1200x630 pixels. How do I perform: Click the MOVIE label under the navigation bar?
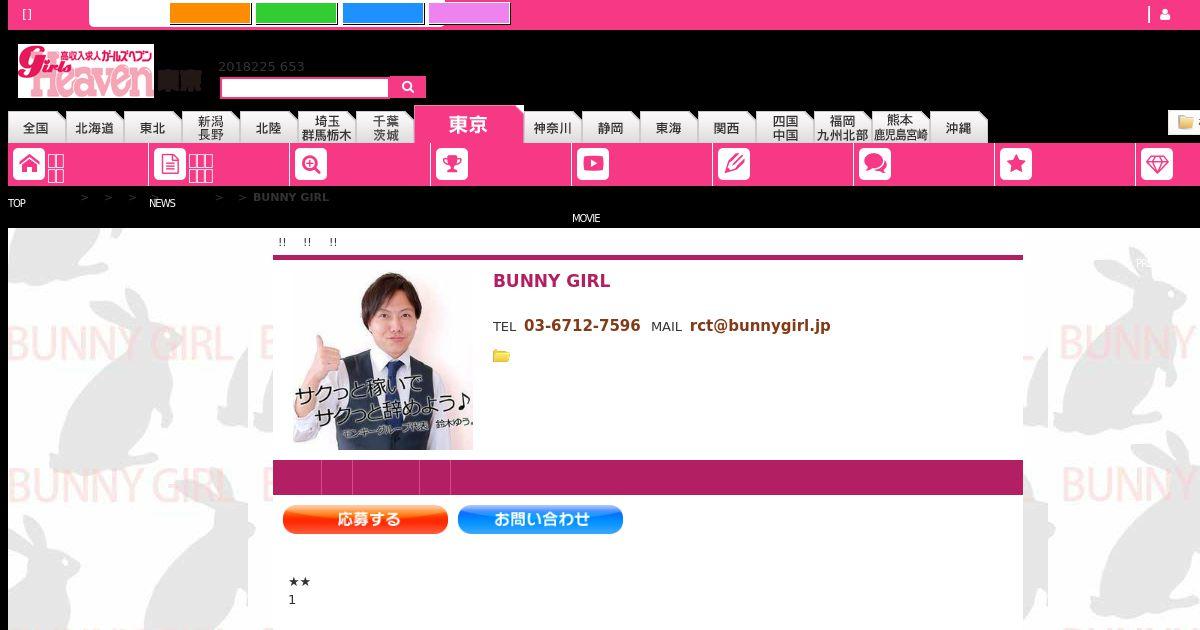coord(586,218)
